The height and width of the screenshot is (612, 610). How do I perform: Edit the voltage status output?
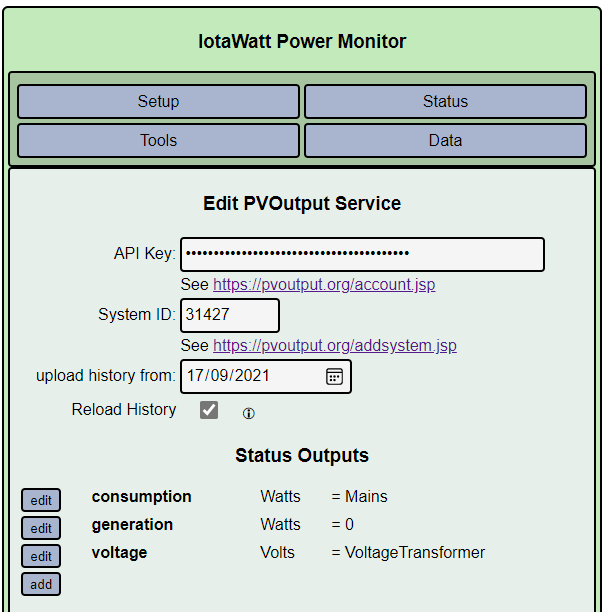tap(41, 556)
